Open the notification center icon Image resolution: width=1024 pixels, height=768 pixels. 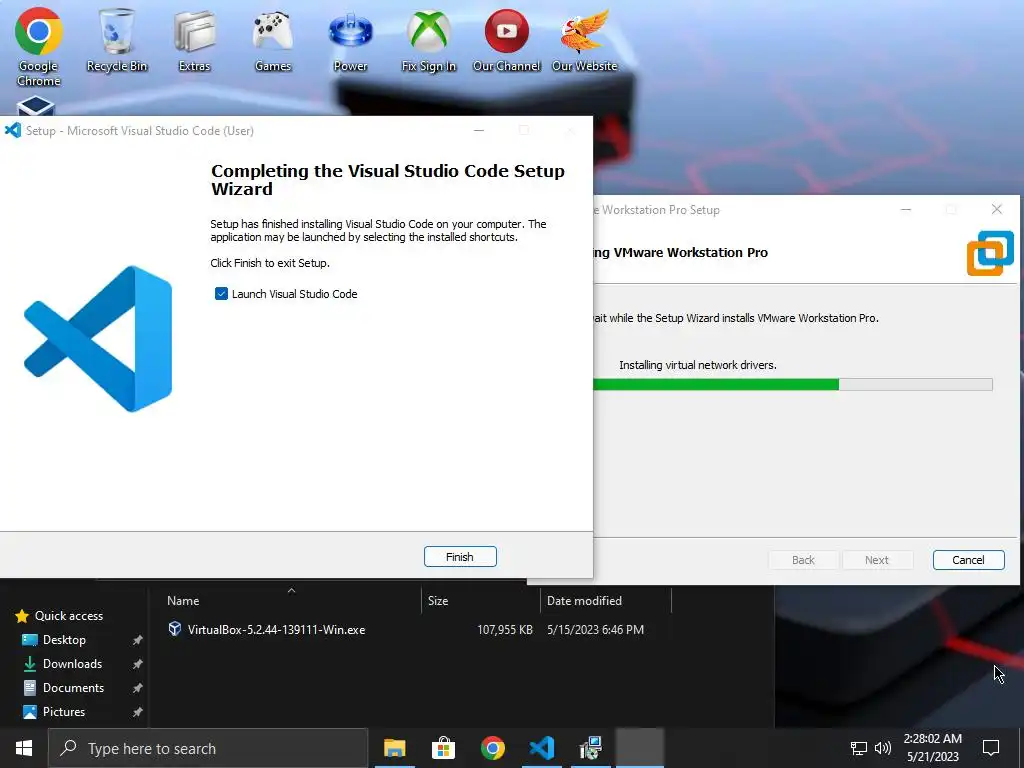991,748
